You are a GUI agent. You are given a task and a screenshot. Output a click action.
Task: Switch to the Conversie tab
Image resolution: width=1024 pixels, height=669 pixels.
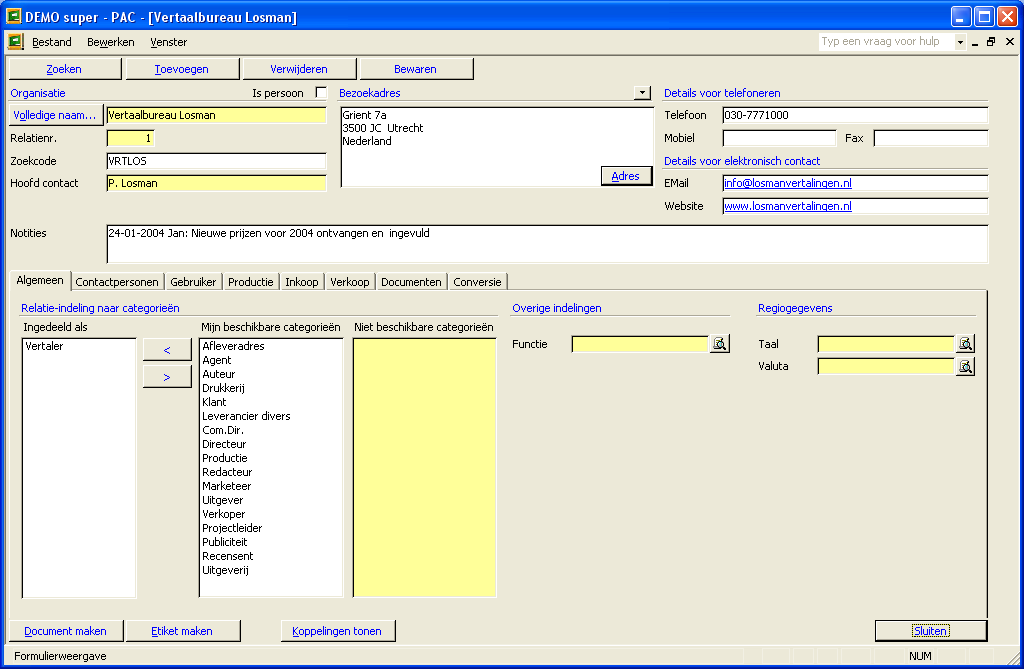(x=477, y=282)
